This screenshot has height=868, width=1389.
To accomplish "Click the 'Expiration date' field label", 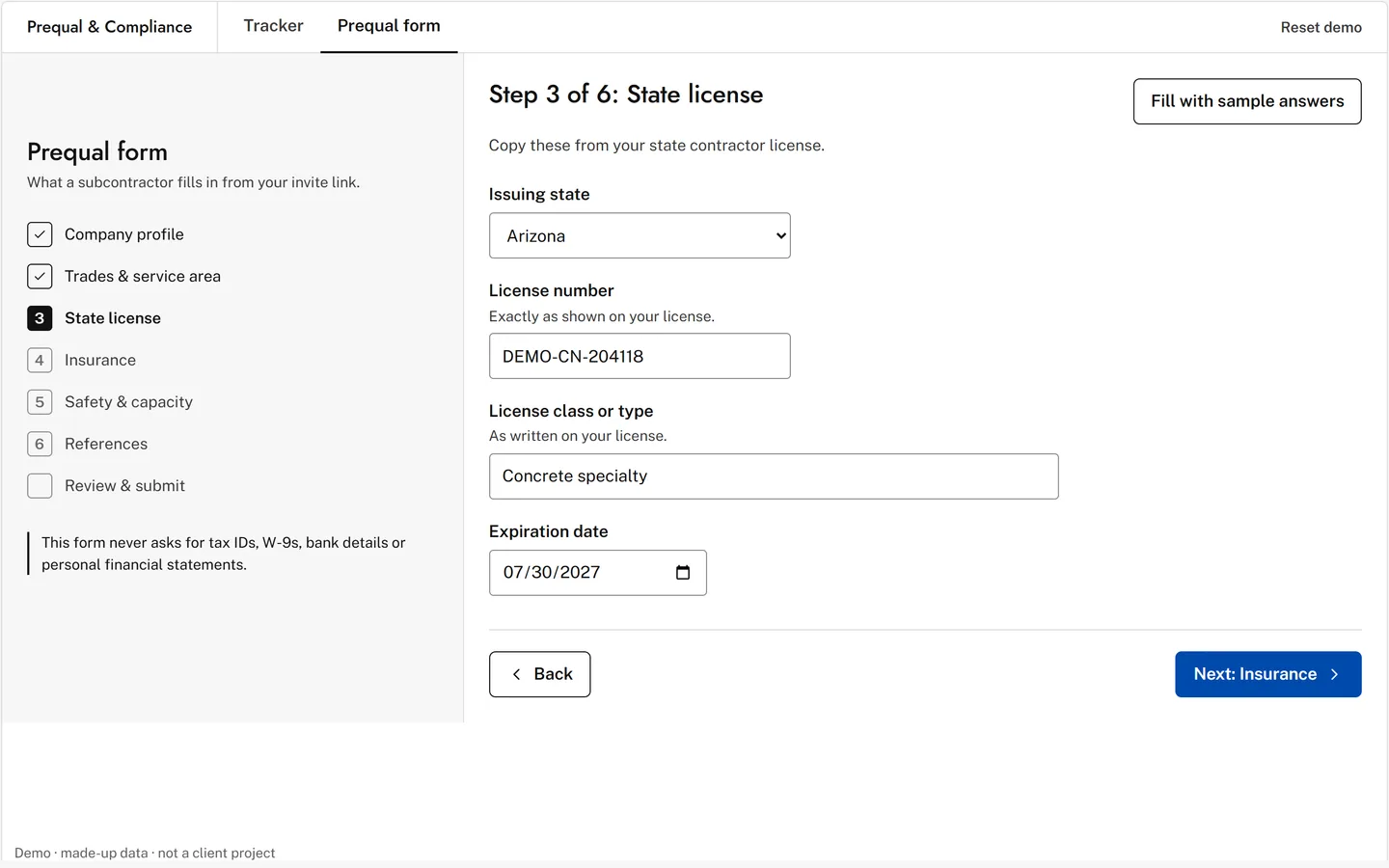I will [548, 531].
